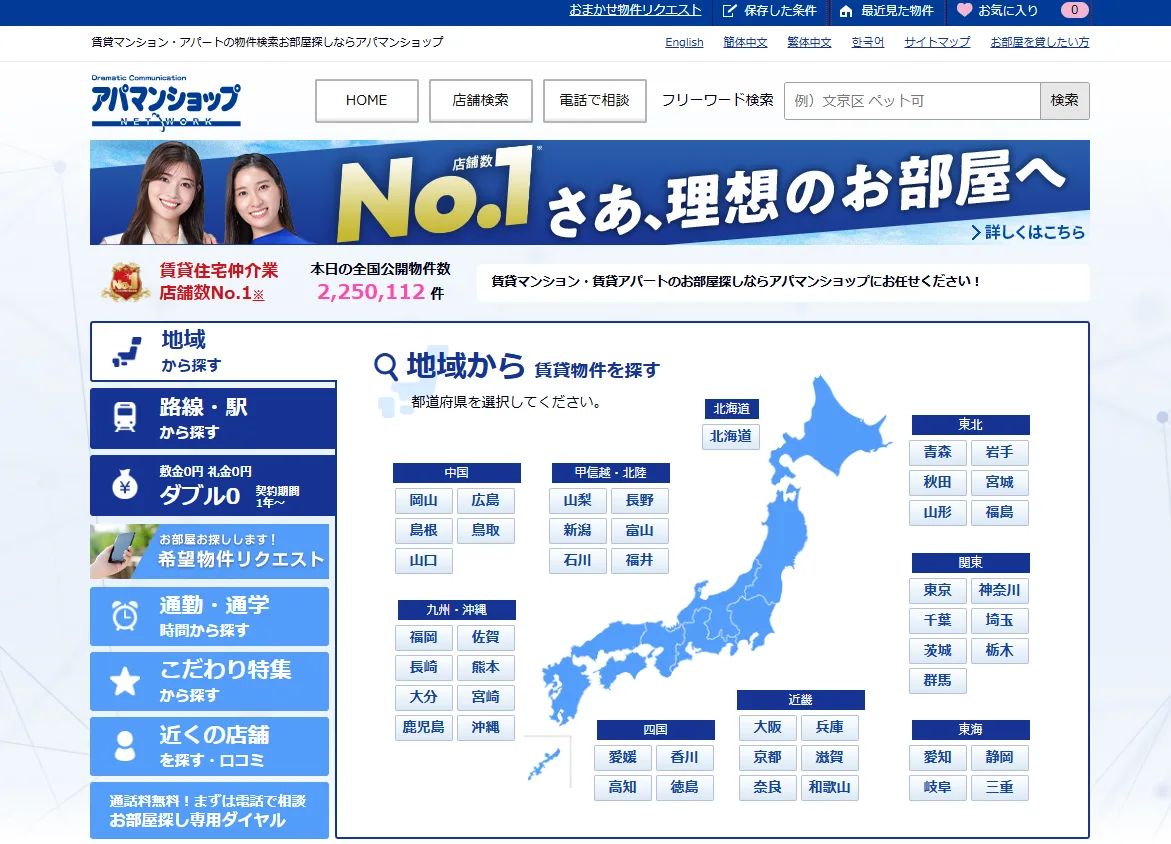Select 三重 prefecture button
This screenshot has height=844, width=1171.
(x=999, y=787)
